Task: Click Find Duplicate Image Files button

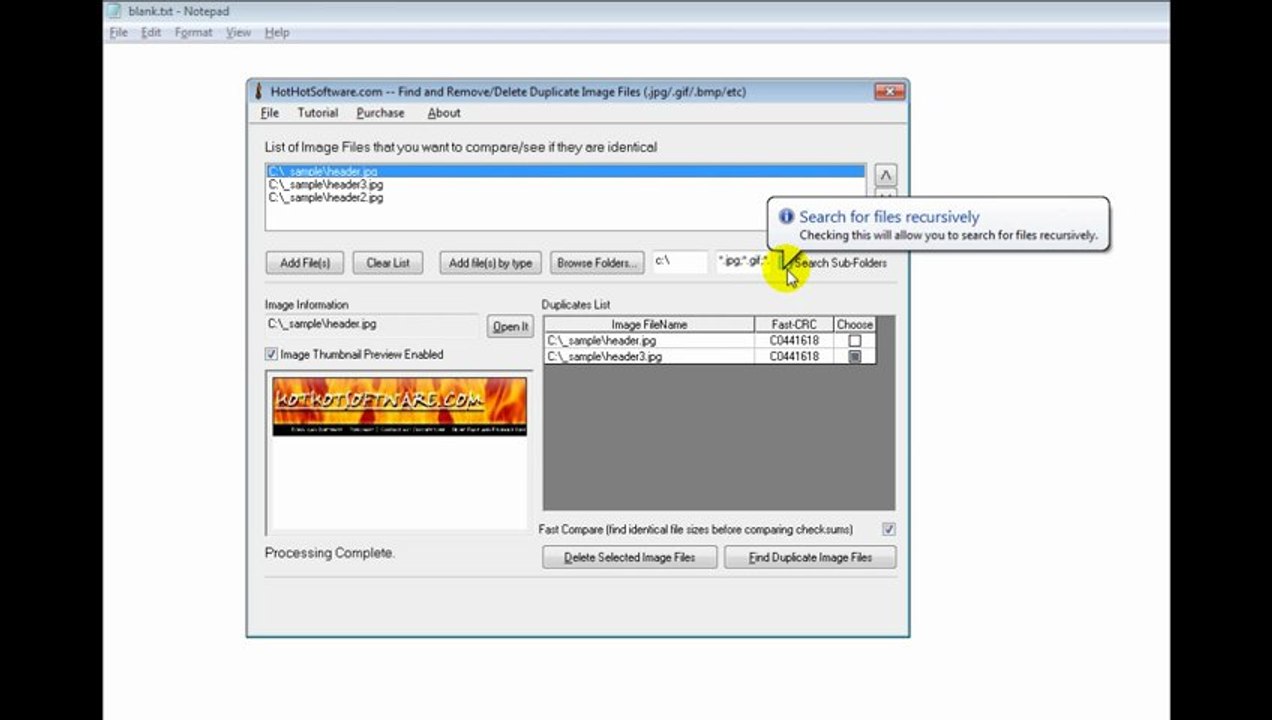Action: click(x=810, y=557)
